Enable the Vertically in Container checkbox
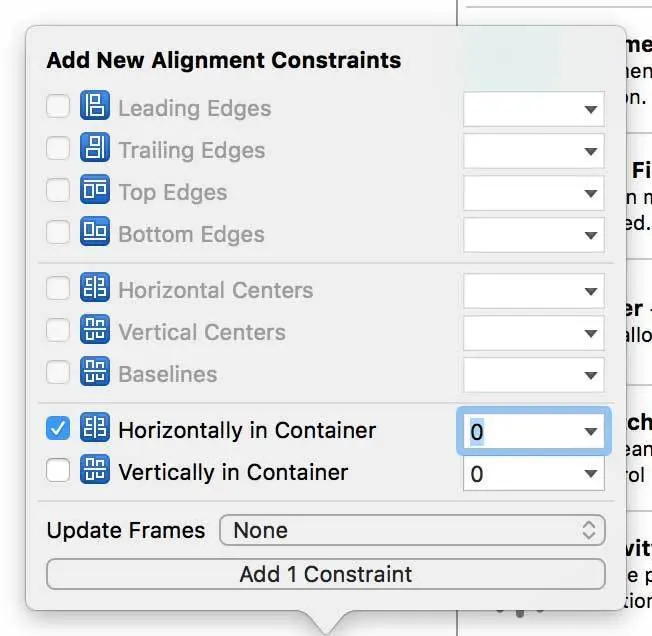This screenshot has width=652, height=636. (x=59, y=471)
